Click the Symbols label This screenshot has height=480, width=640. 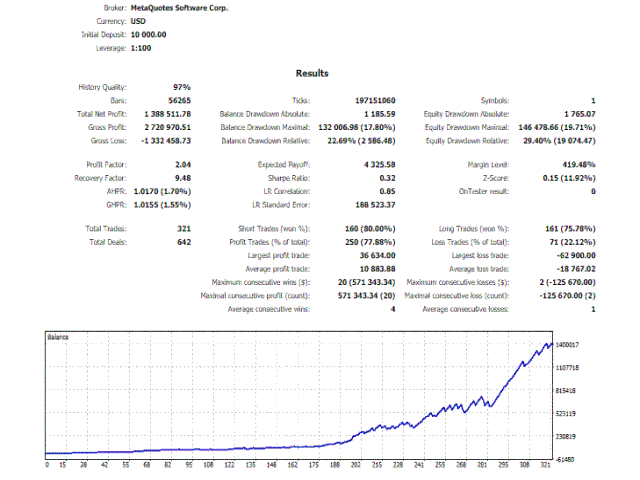[495, 100]
